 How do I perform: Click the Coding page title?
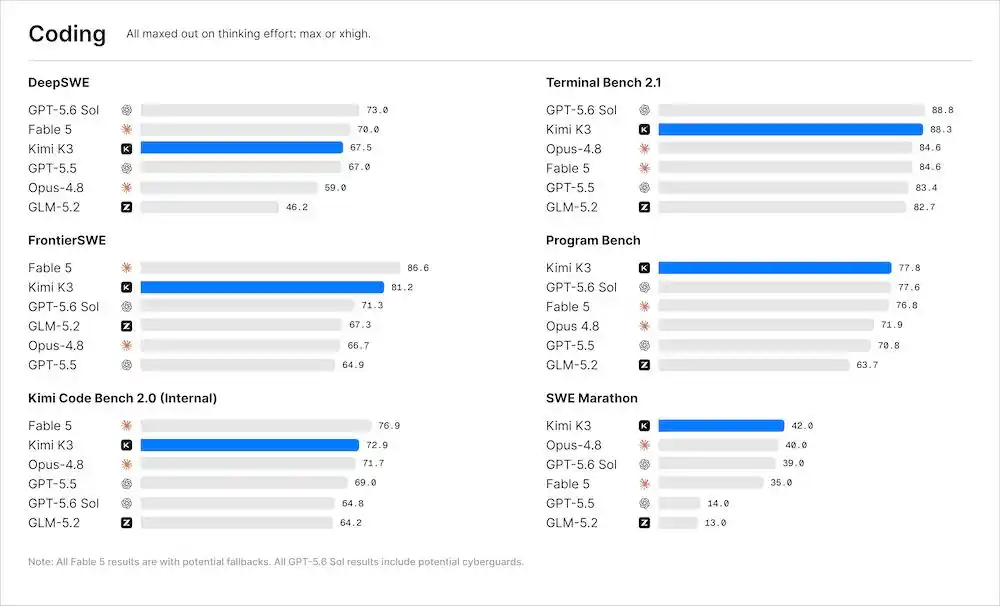[x=67, y=34]
